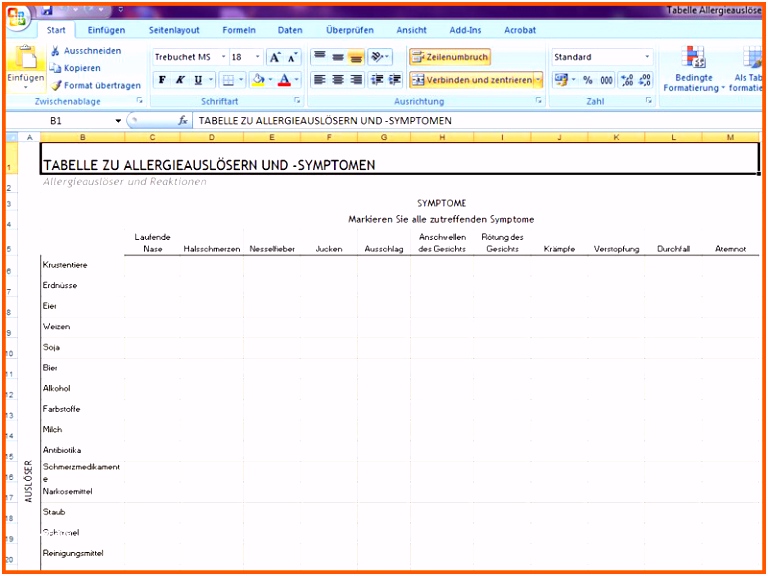Toggle bold formatting (F)
Image resolution: width=768 pixels, height=576 pixels.
pos(162,80)
